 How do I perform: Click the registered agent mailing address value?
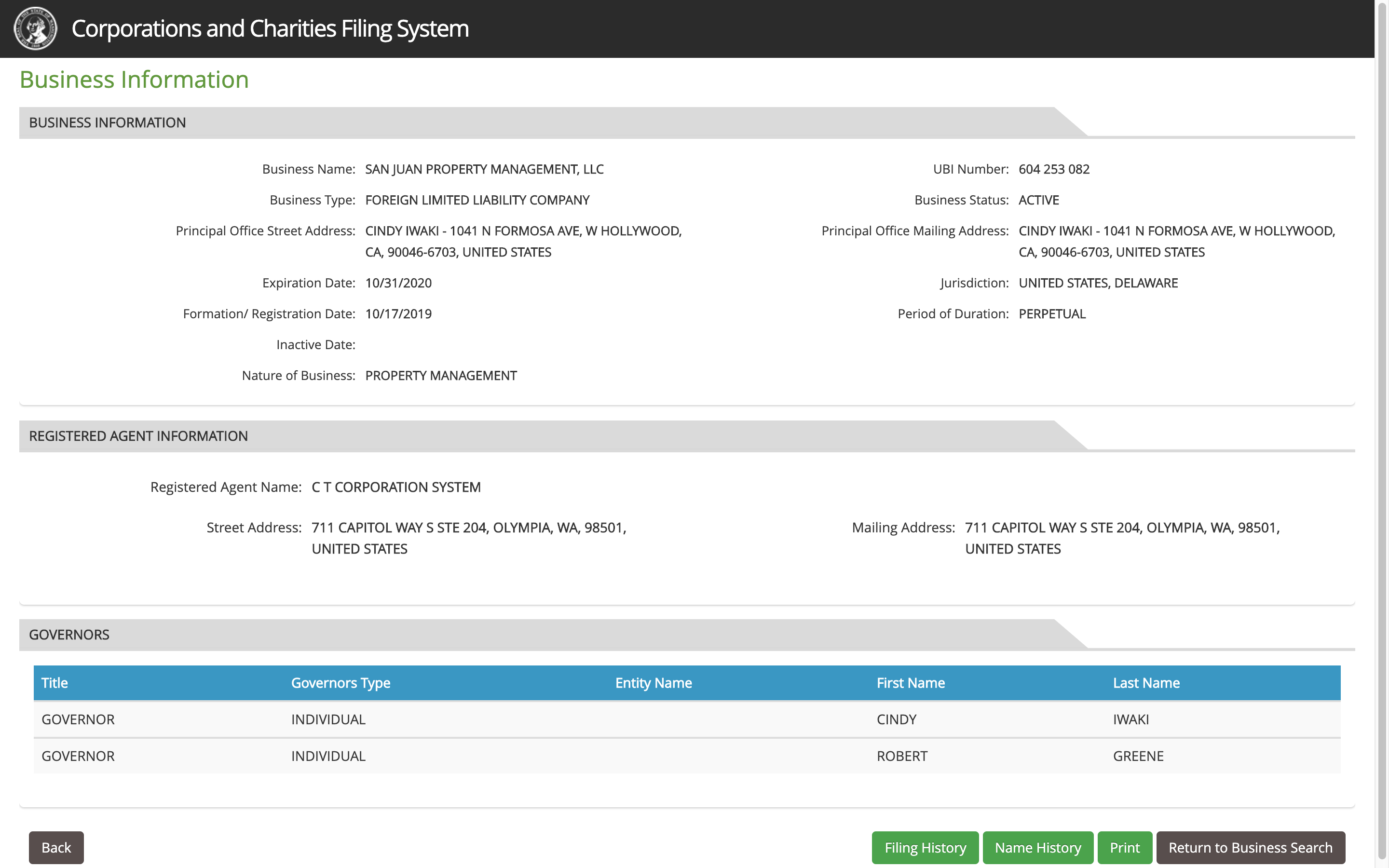pyautogui.click(x=1122, y=538)
